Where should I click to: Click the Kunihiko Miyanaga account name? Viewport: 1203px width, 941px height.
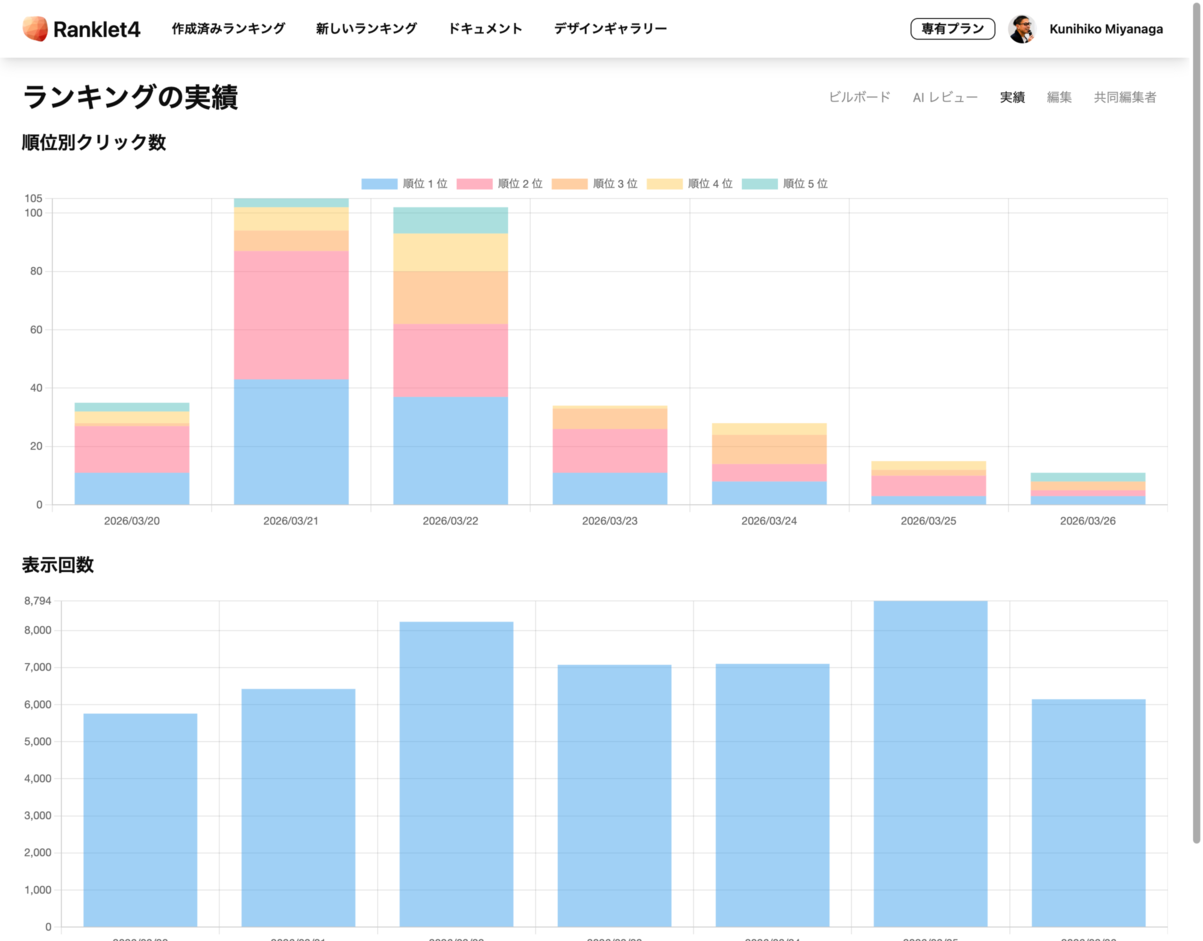click(x=1104, y=29)
